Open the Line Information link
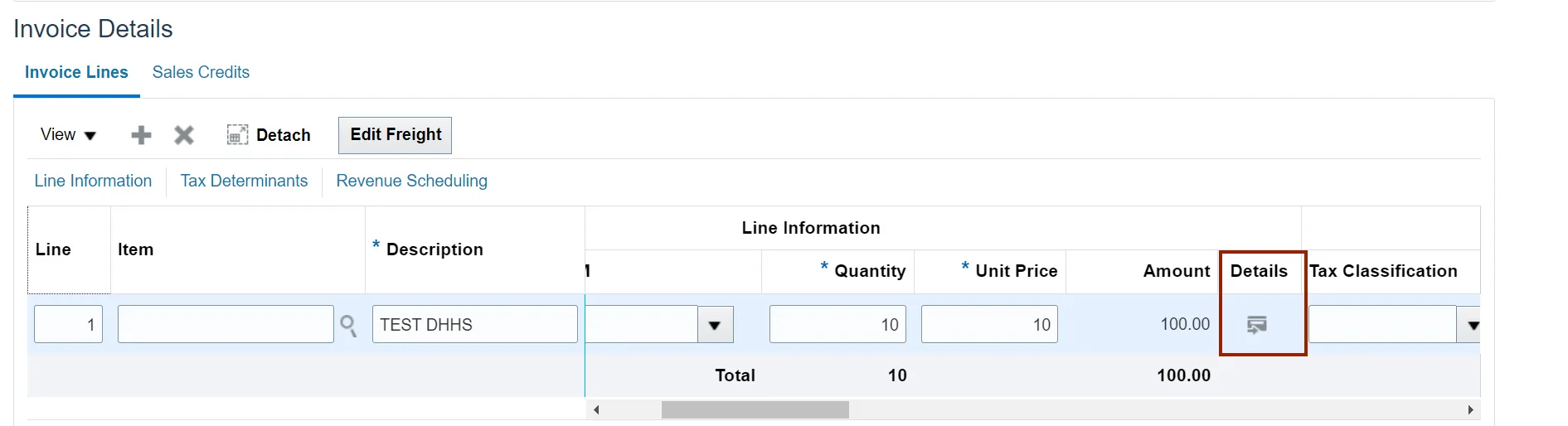 (x=93, y=181)
